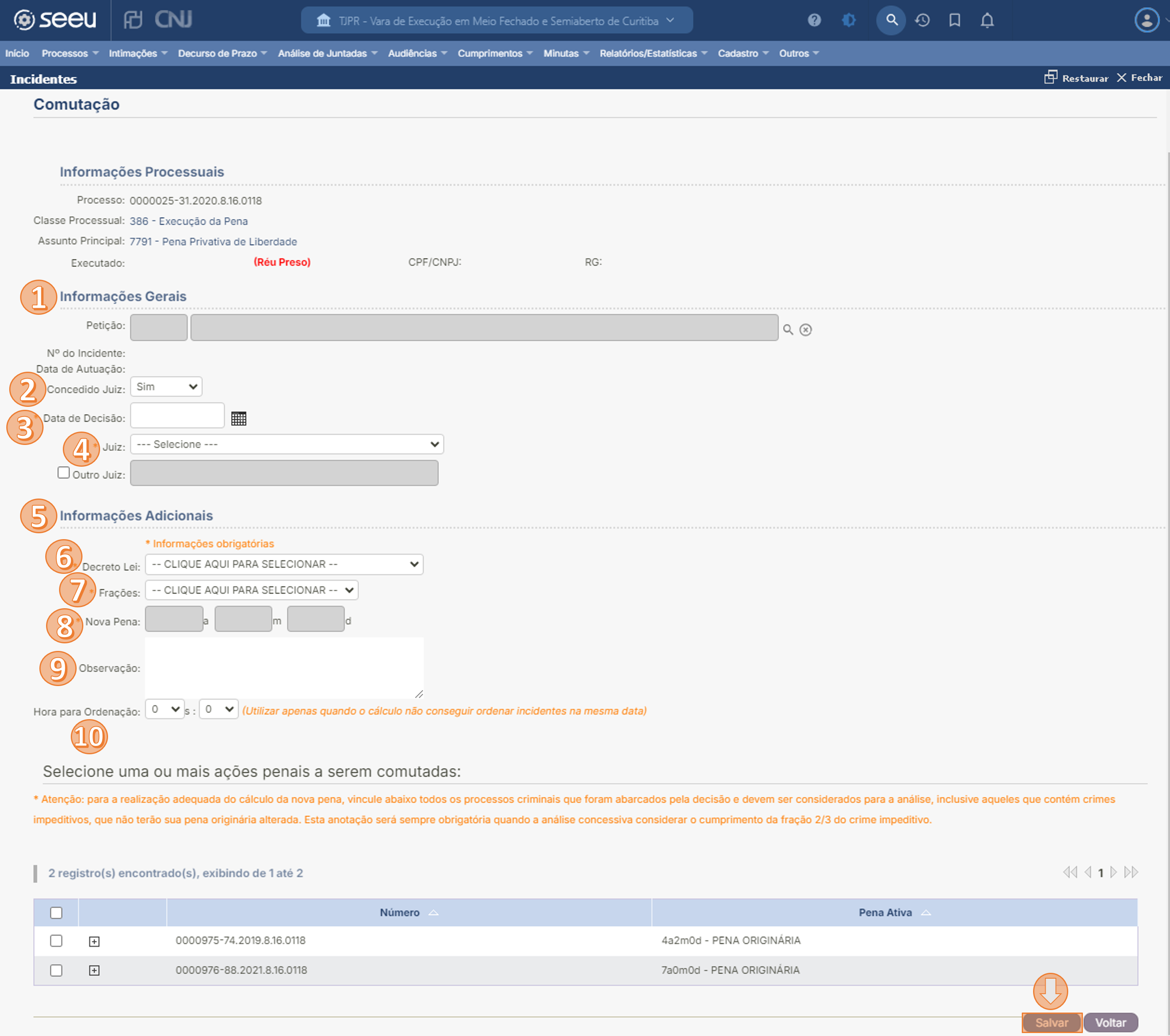Go to previous page of results
1170x1036 pixels.
coord(1088,872)
